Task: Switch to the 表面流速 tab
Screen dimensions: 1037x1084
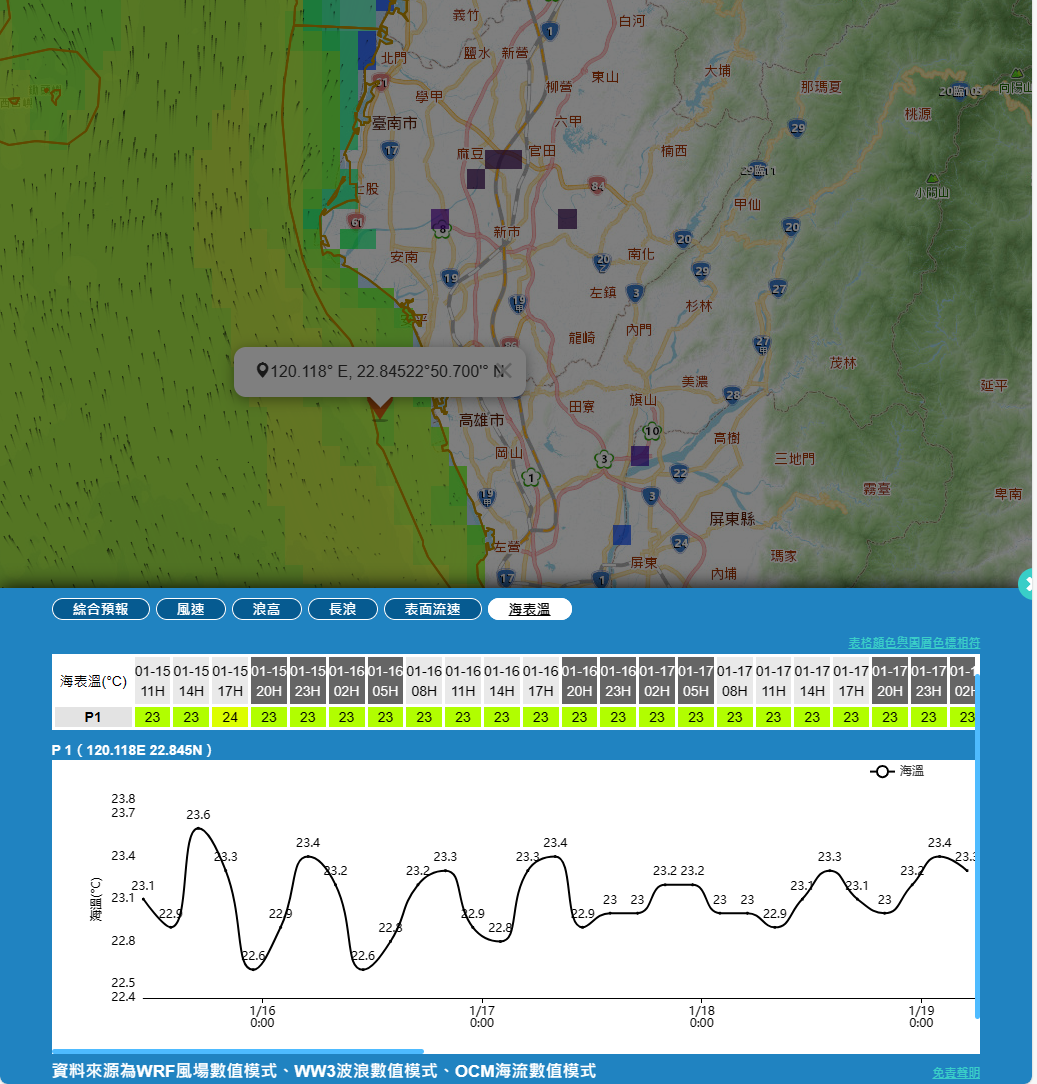Action: pos(432,609)
